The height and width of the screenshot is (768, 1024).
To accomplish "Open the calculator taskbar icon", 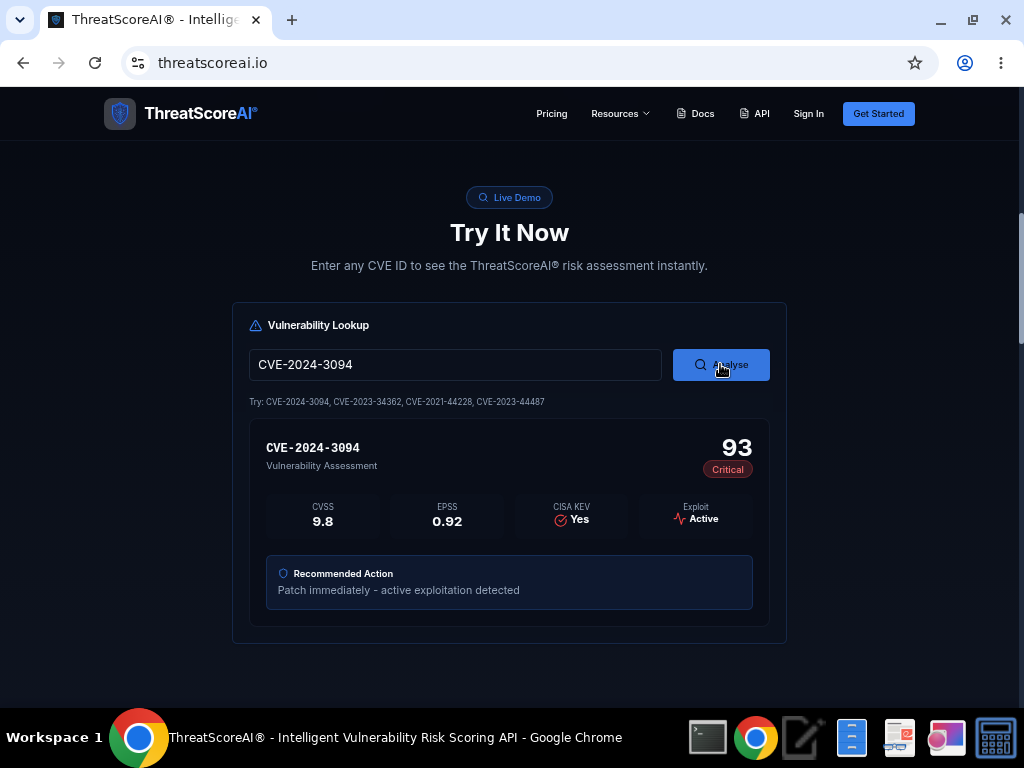I will (995, 738).
